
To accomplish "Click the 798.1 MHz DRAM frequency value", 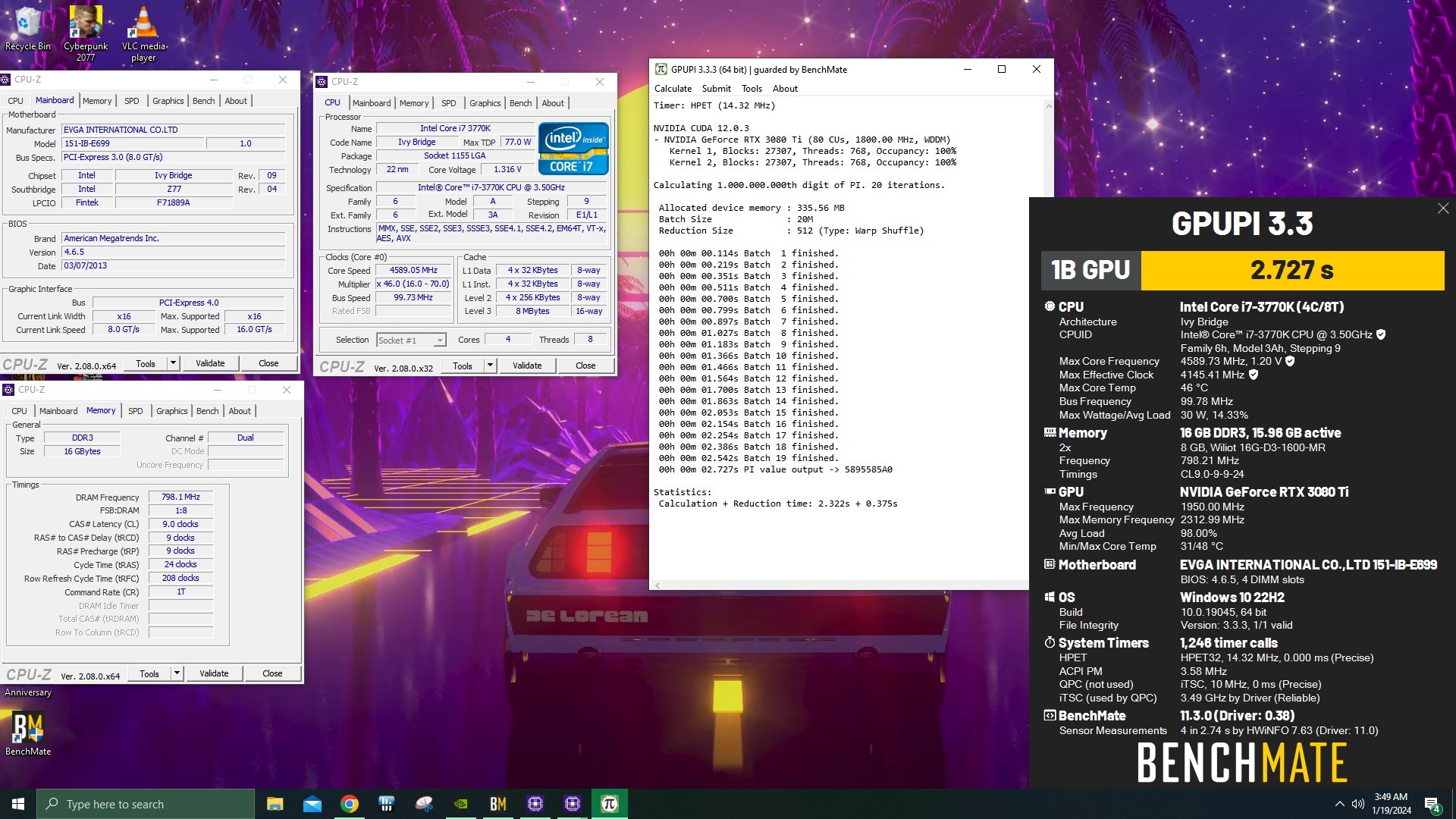I will pos(180,497).
